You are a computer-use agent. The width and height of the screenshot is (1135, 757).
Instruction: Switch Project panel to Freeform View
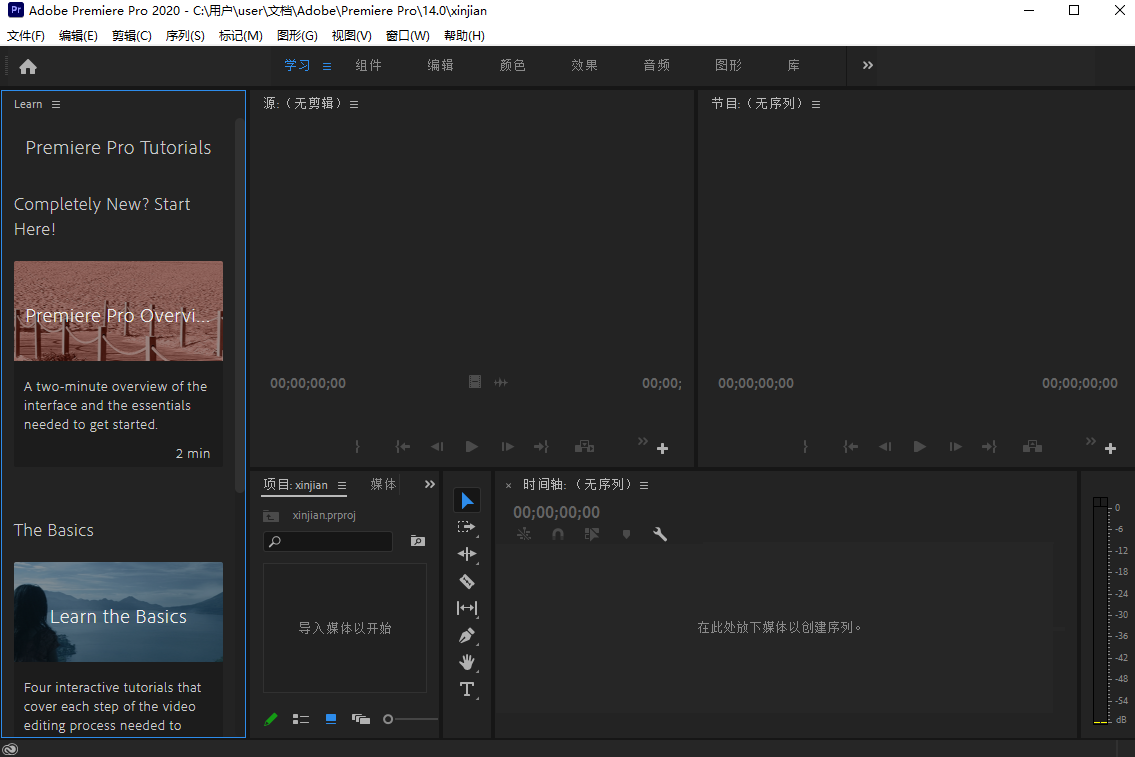coord(360,719)
